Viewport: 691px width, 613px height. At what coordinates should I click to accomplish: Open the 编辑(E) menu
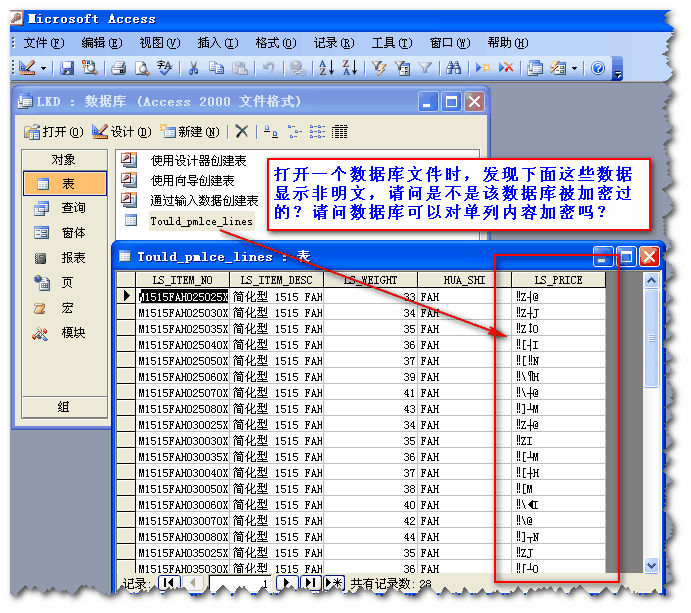pos(102,43)
